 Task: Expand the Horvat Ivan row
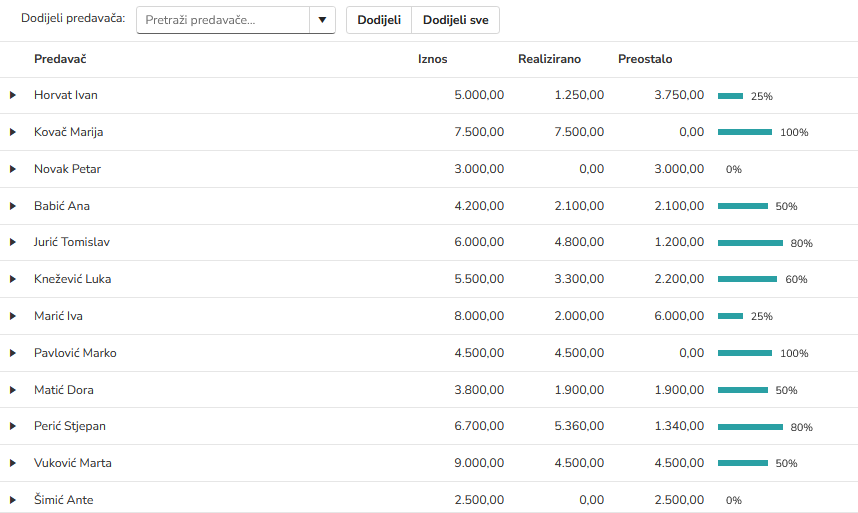pyautogui.click(x=13, y=95)
